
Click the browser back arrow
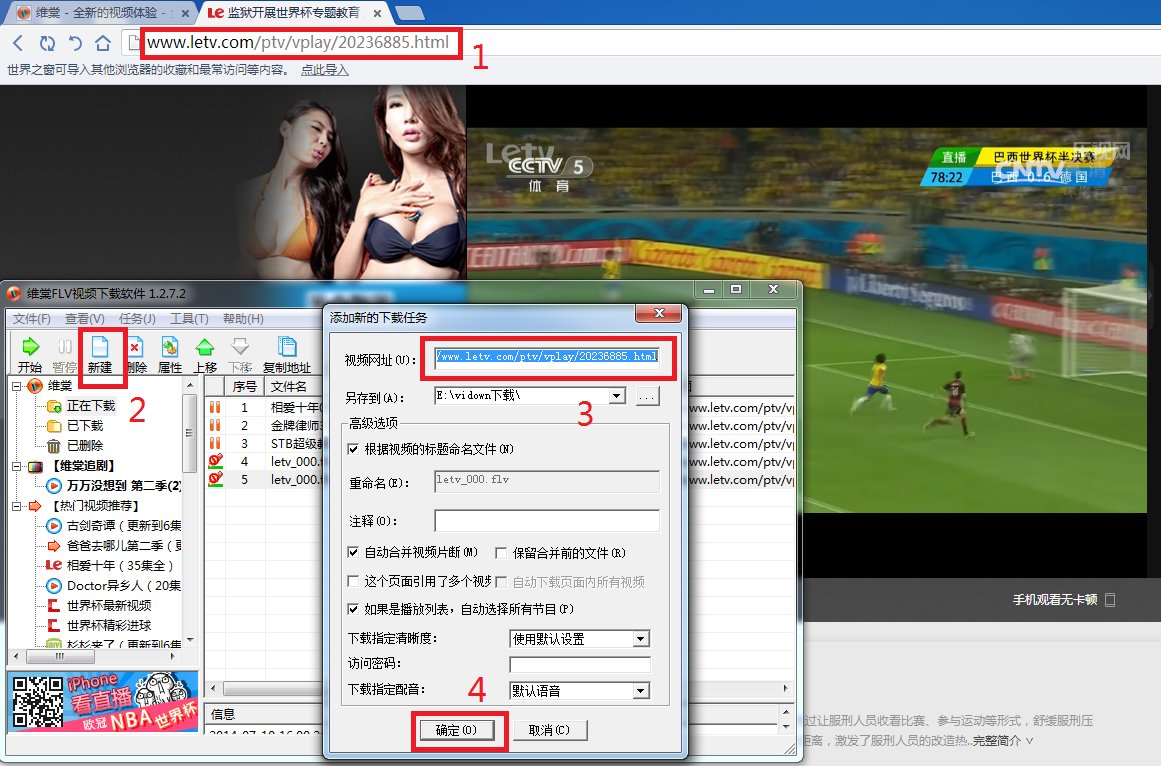point(18,43)
